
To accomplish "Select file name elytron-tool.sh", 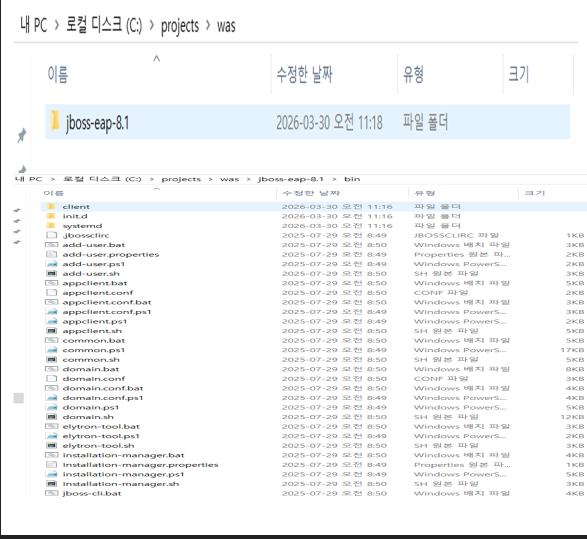I will pyautogui.click(x=98, y=445).
